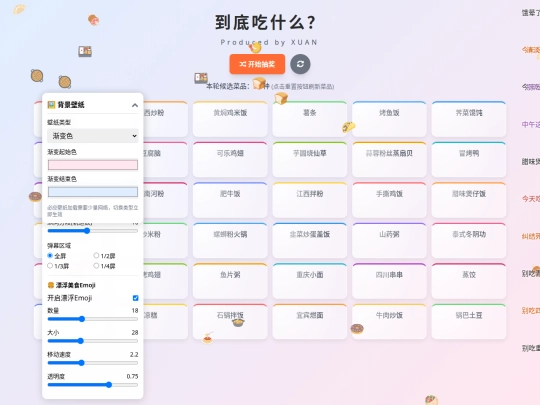Click the 烤鱼饭 dish card
The image size is (540, 405).
389,119
